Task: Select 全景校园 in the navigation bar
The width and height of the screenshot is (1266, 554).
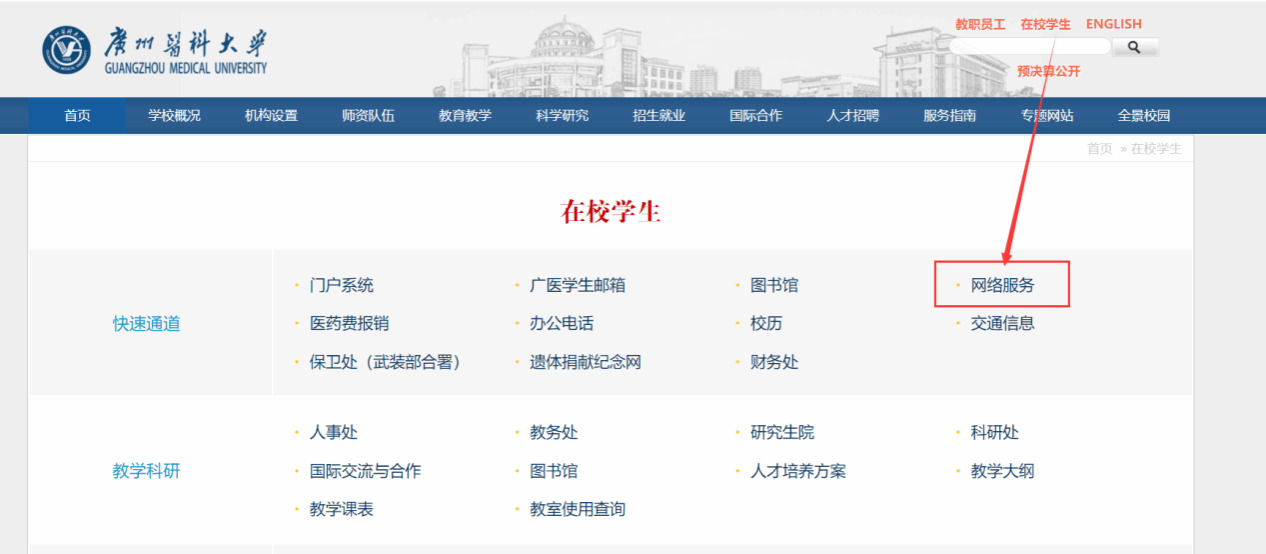Action: click(1144, 116)
